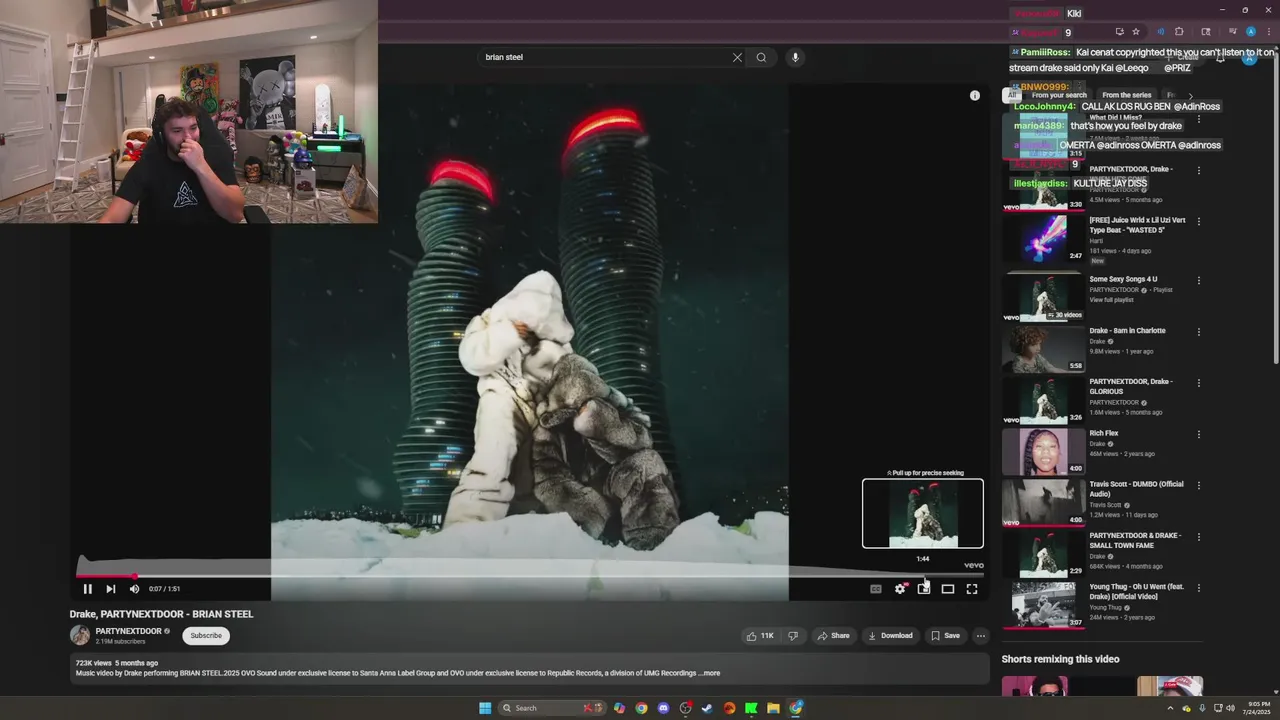This screenshot has height=720, width=1280.
Task: Open options menu for 'What Did I Miss?'
Action: (1199, 119)
